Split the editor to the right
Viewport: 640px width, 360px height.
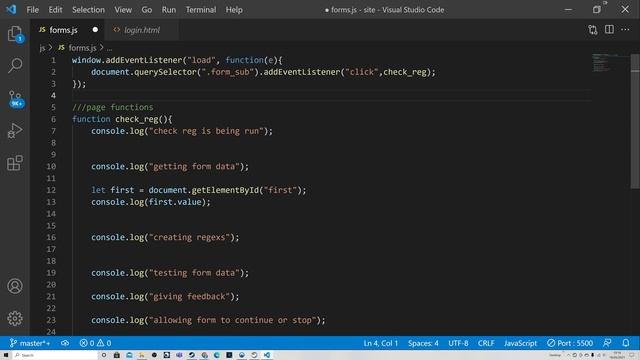click(609, 29)
